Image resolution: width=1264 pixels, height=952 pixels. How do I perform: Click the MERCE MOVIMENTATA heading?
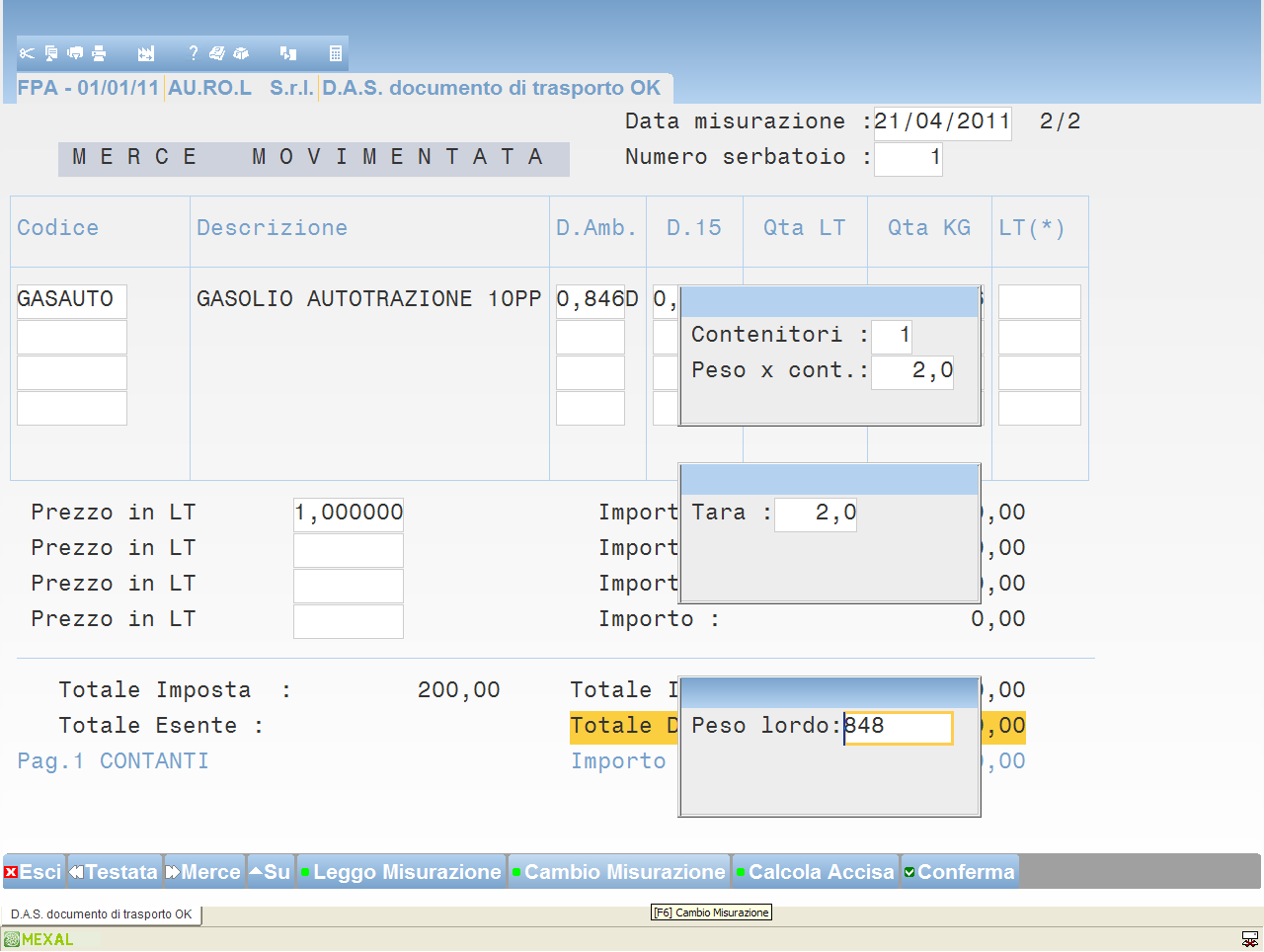[x=314, y=158]
